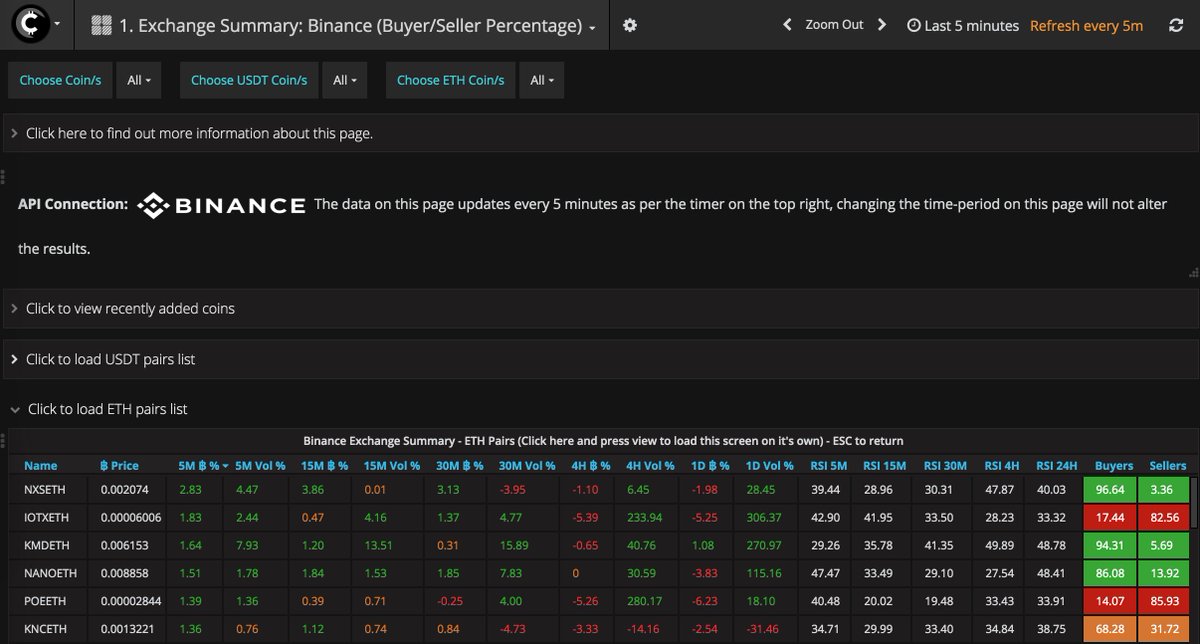Sort table by ฿ Price column
The image size is (1200, 644).
(x=119, y=465)
